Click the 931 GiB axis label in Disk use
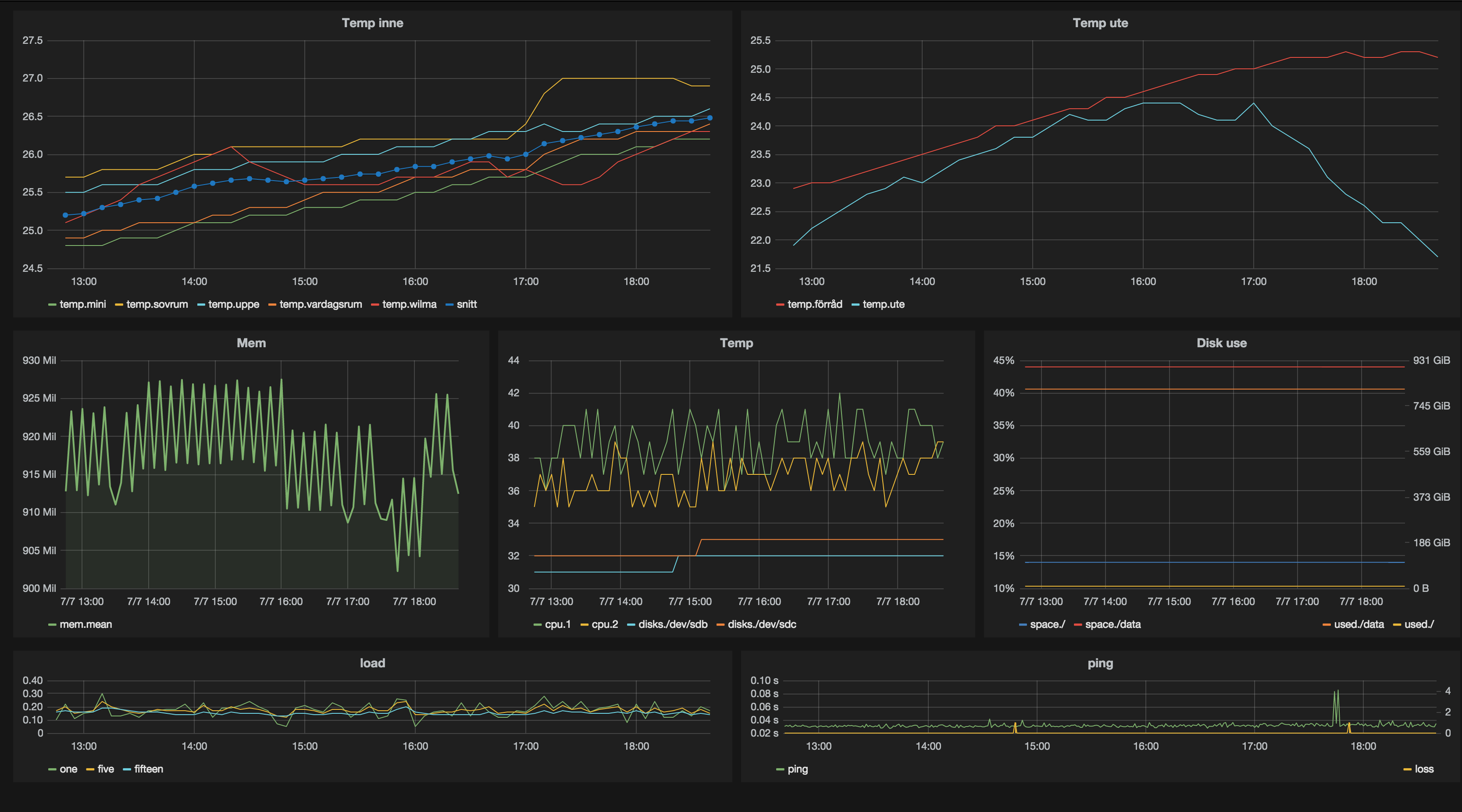 pyautogui.click(x=1431, y=360)
